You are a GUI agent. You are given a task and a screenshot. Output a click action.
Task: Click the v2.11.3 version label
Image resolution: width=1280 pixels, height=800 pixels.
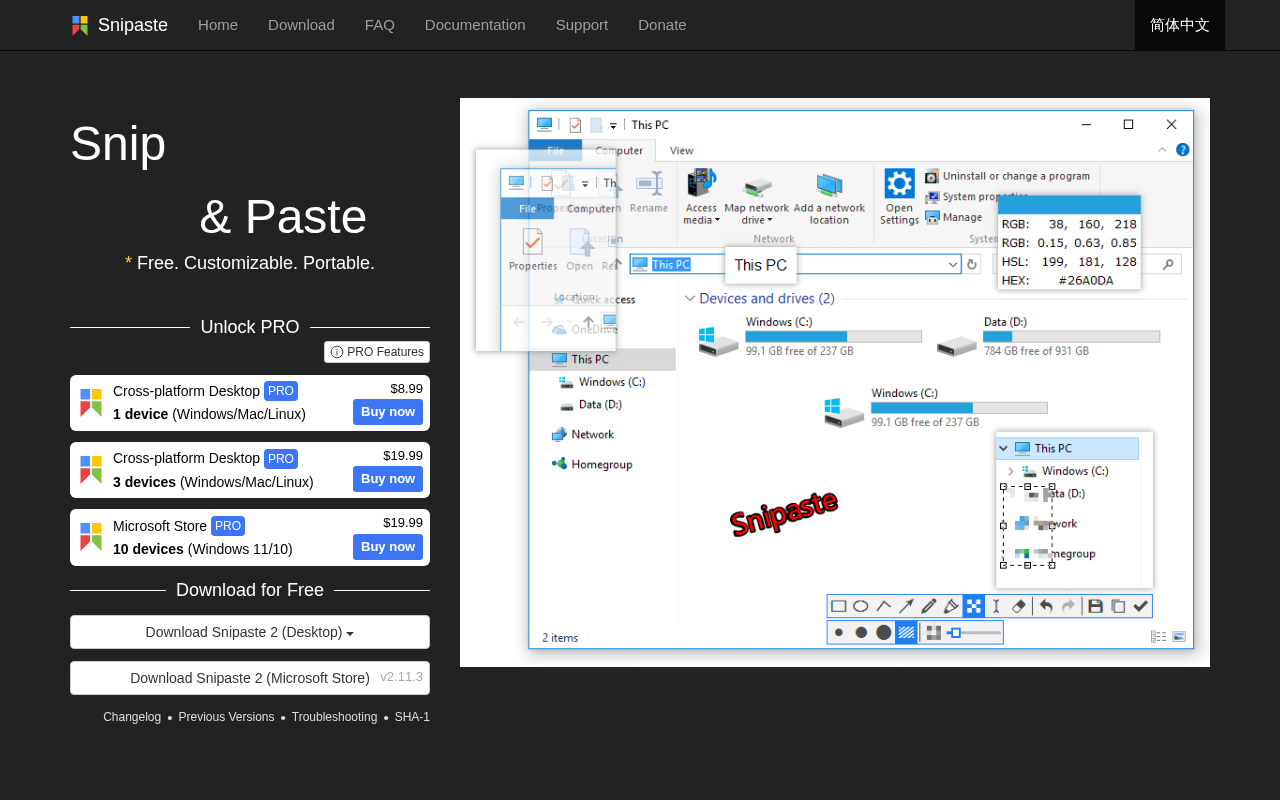click(x=401, y=677)
